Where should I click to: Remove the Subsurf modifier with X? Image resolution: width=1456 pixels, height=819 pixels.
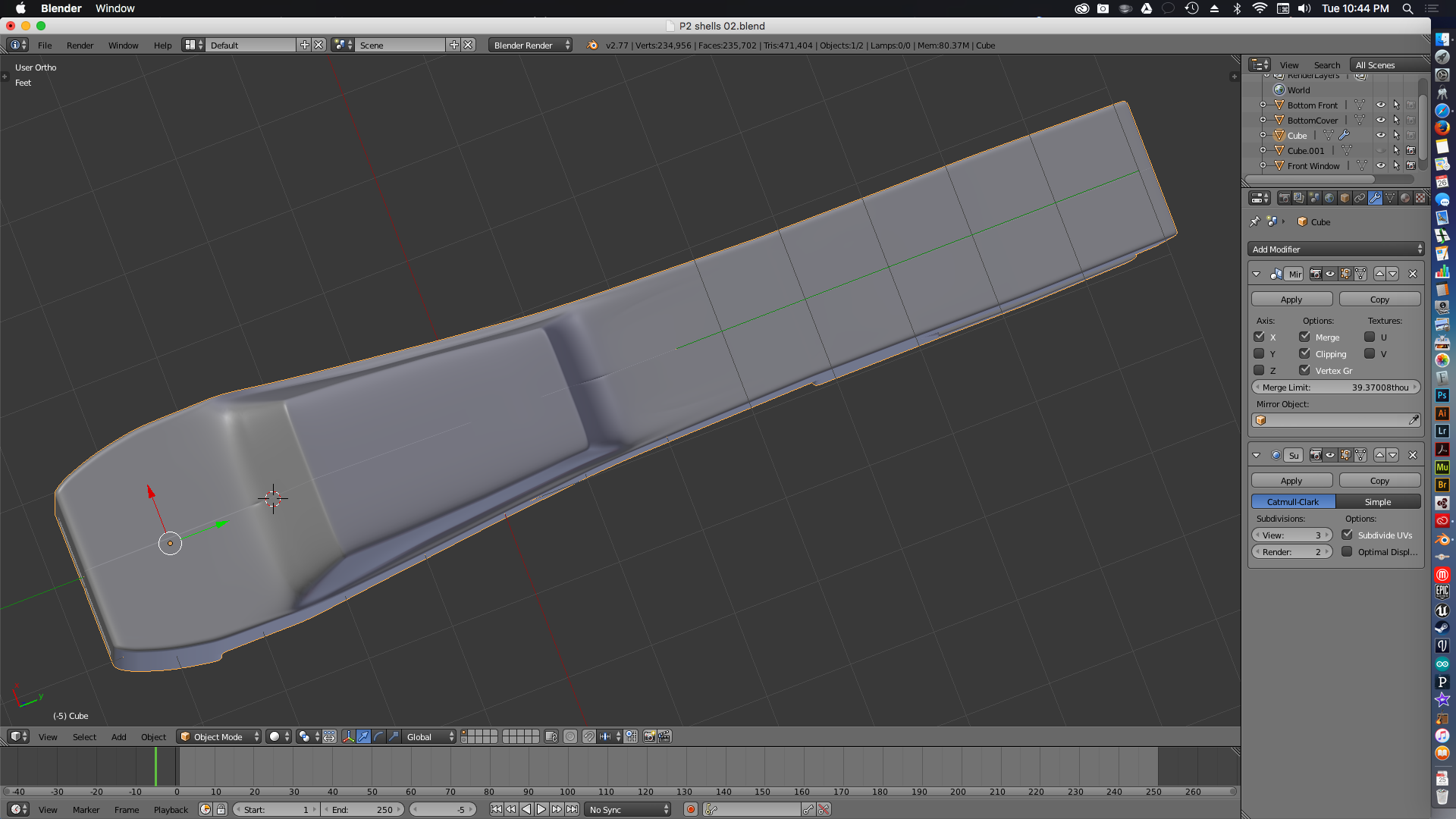click(x=1413, y=455)
